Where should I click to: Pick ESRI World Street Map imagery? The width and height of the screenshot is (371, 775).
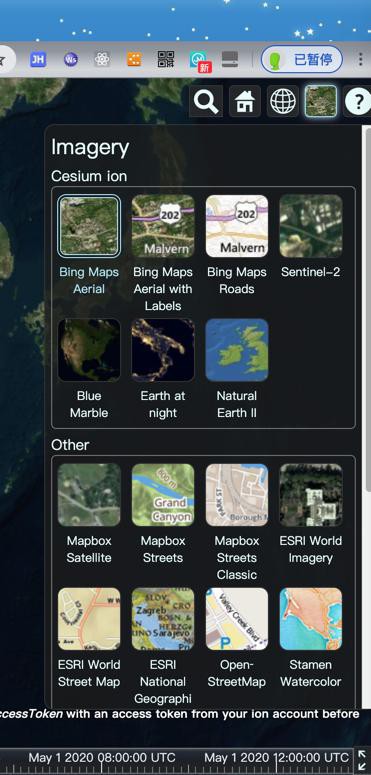coord(89,619)
